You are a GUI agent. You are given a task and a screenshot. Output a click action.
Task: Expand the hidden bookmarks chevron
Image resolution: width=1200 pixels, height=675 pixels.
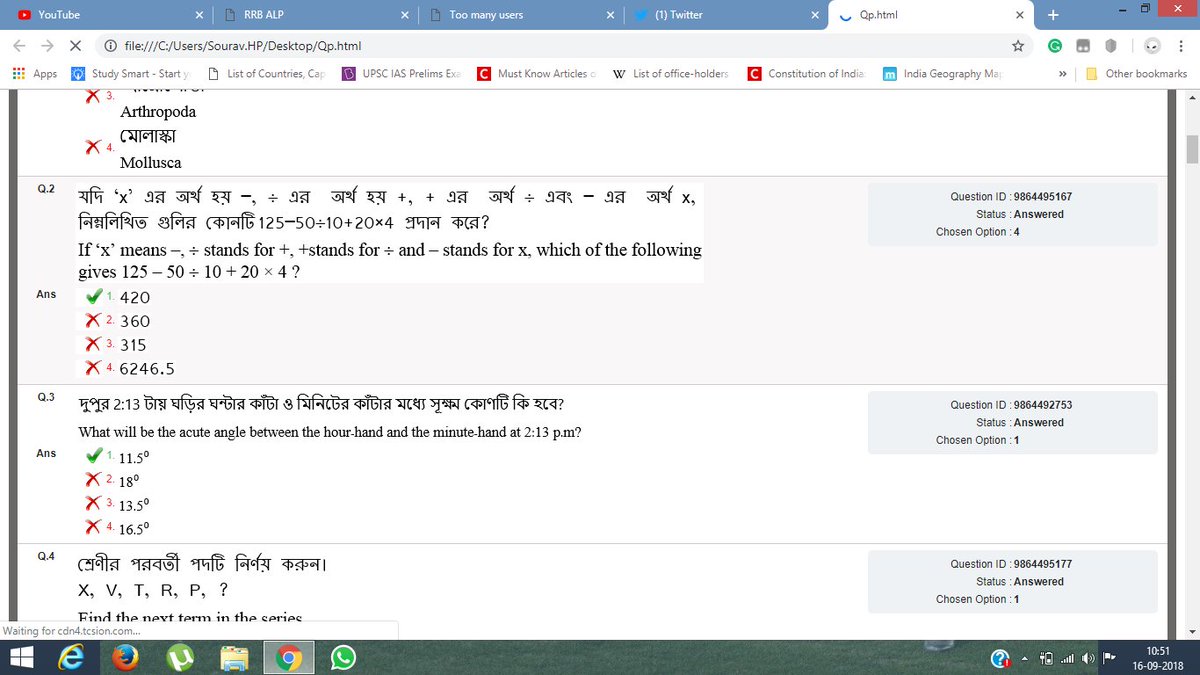[x=1063, y=74]
